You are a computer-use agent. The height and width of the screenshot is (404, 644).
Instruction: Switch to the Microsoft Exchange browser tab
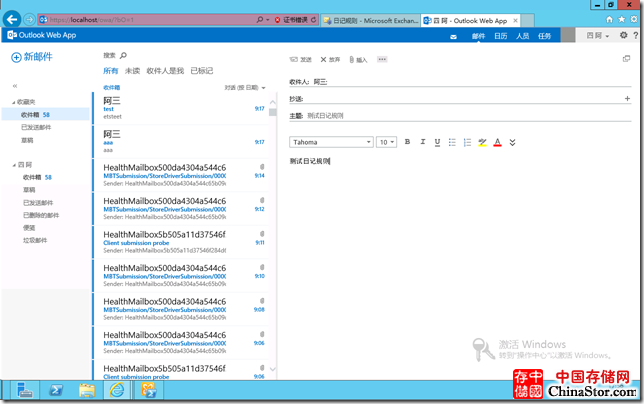(371, 21)
